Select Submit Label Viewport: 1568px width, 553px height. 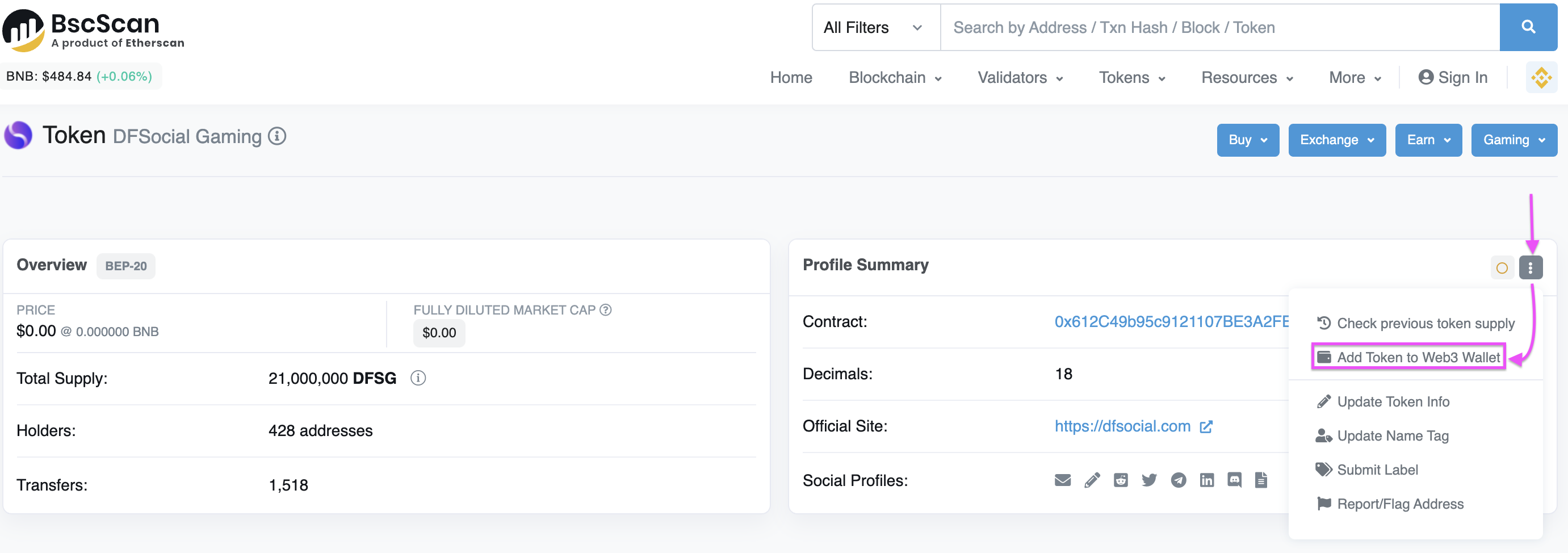point(1366,470)
